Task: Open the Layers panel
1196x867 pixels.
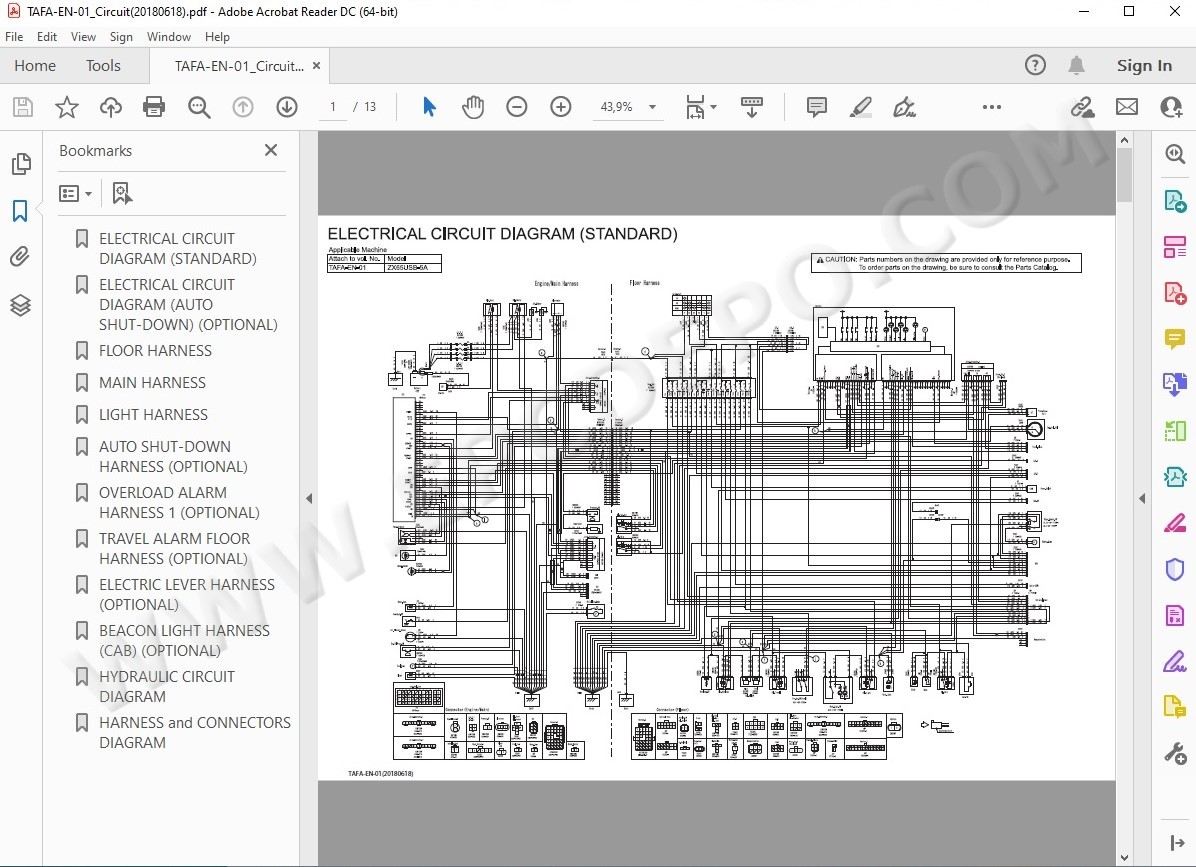Action: coord(21,305)
